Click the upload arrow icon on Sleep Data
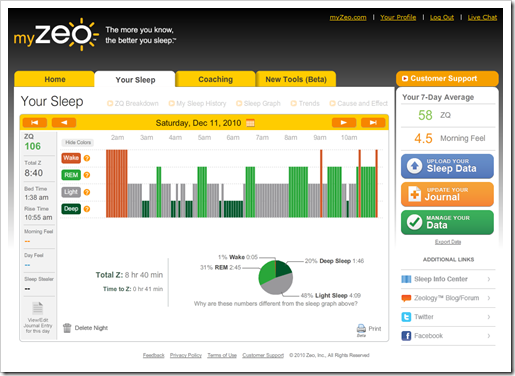515x376 pixels. (x=414, y=166)
